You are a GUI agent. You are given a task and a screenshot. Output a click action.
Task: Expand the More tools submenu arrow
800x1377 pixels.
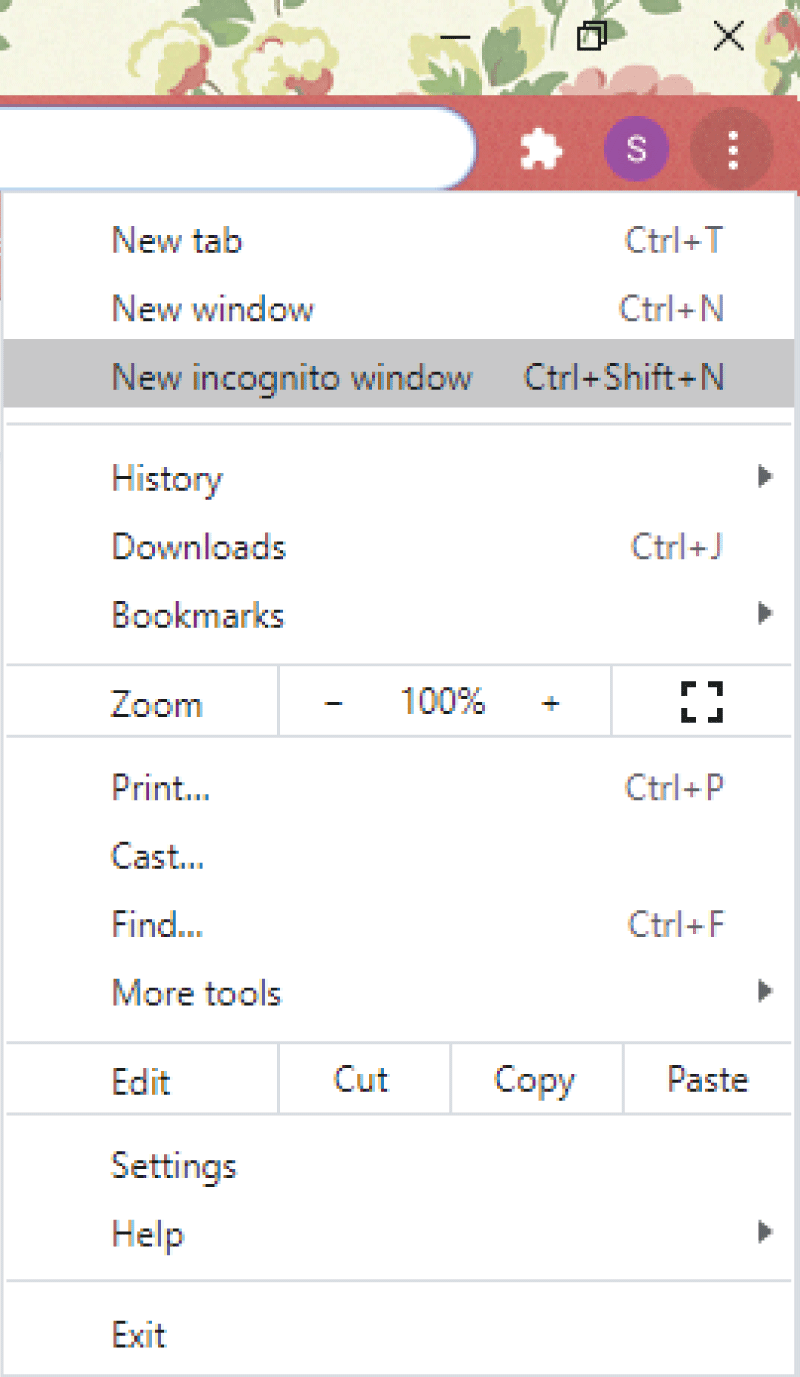point(765,991)
